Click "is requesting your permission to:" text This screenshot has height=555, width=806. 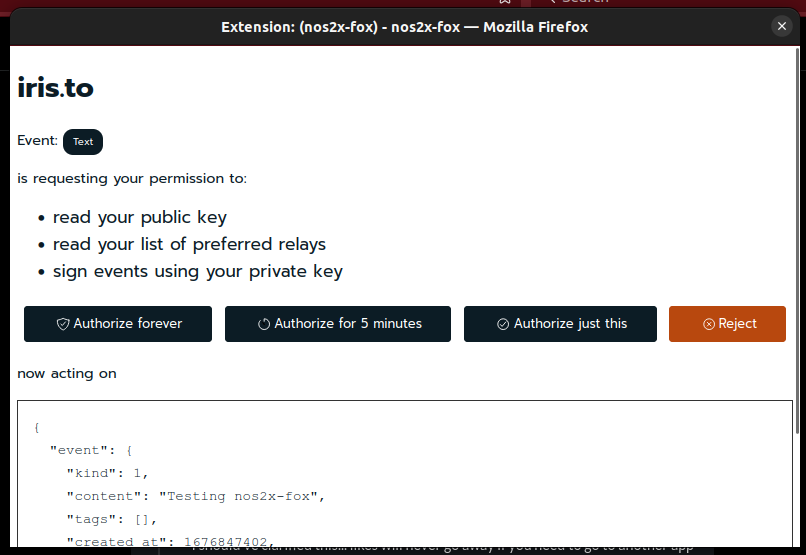tap(132, 179)
